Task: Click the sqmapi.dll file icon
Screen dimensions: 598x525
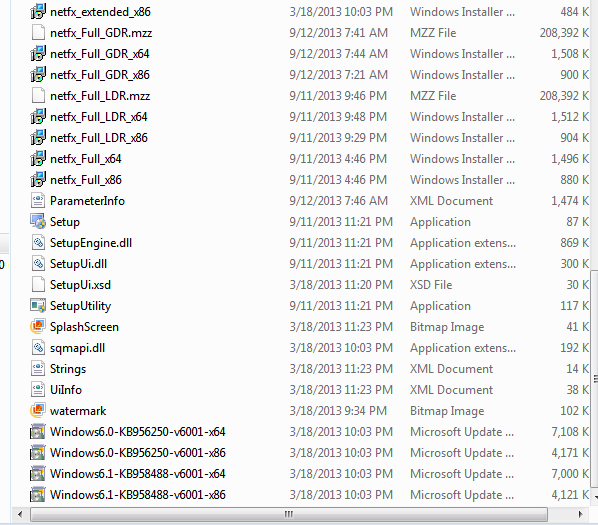Action: pos(38,347)
